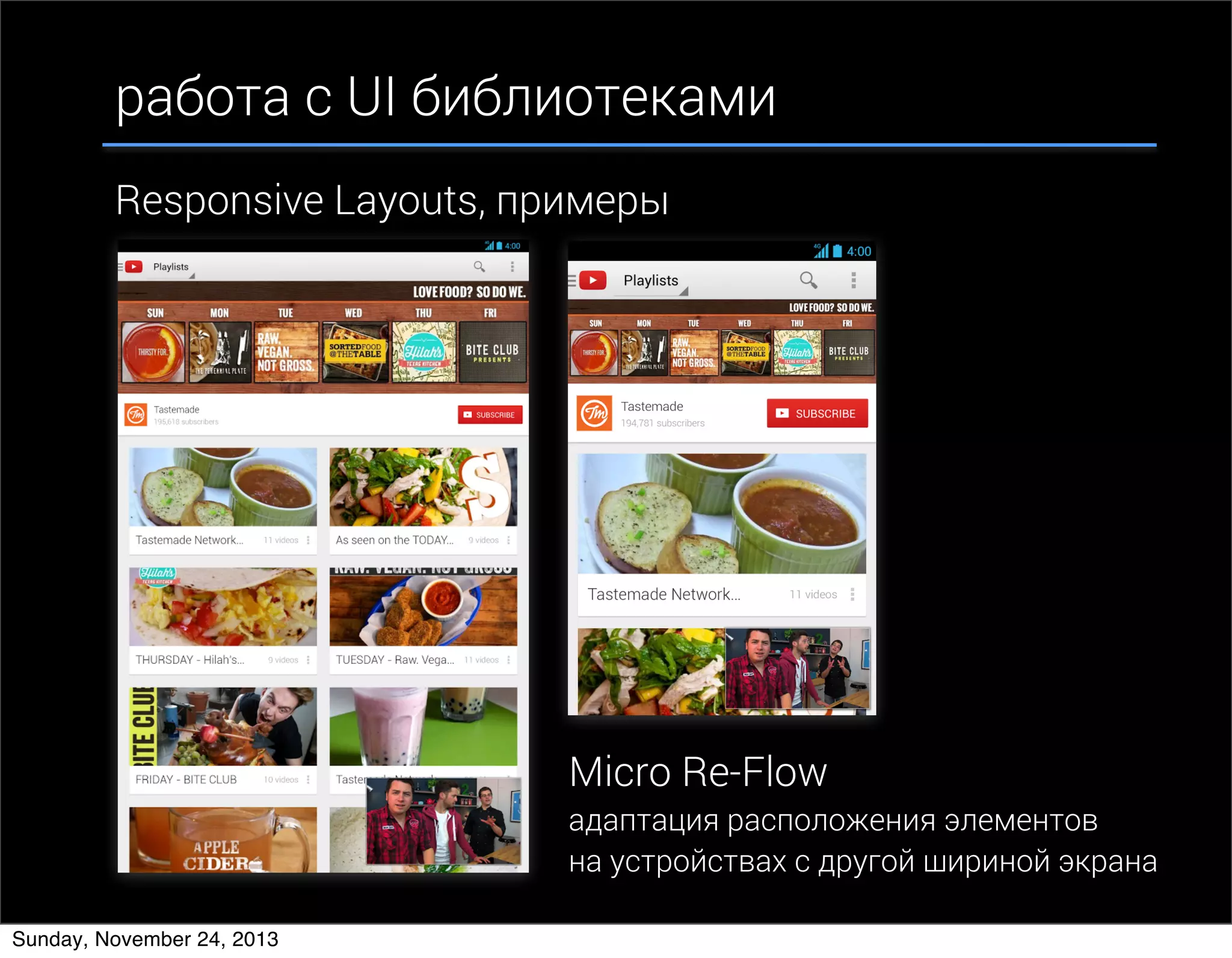Click SUBSCRIBE button on the tablet screen
1232x958 pixels.
(490, 414)
